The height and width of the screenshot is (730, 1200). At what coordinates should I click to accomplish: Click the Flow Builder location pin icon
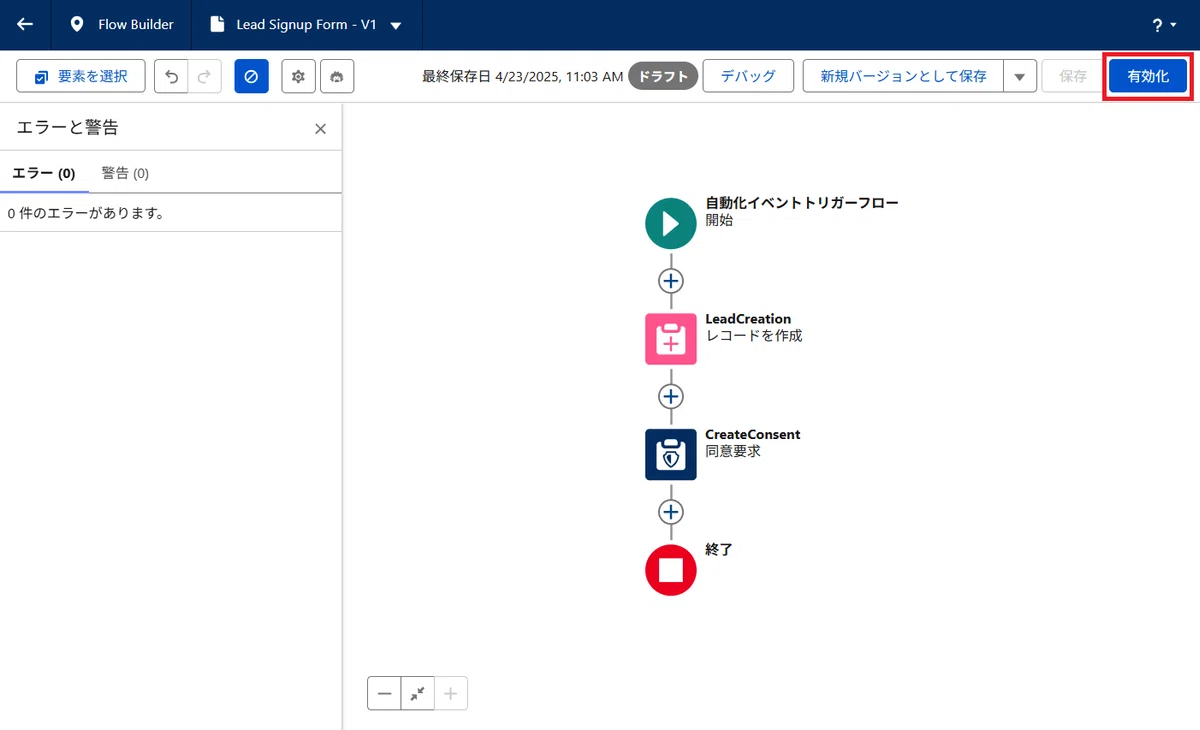click(x=77, y=25)
